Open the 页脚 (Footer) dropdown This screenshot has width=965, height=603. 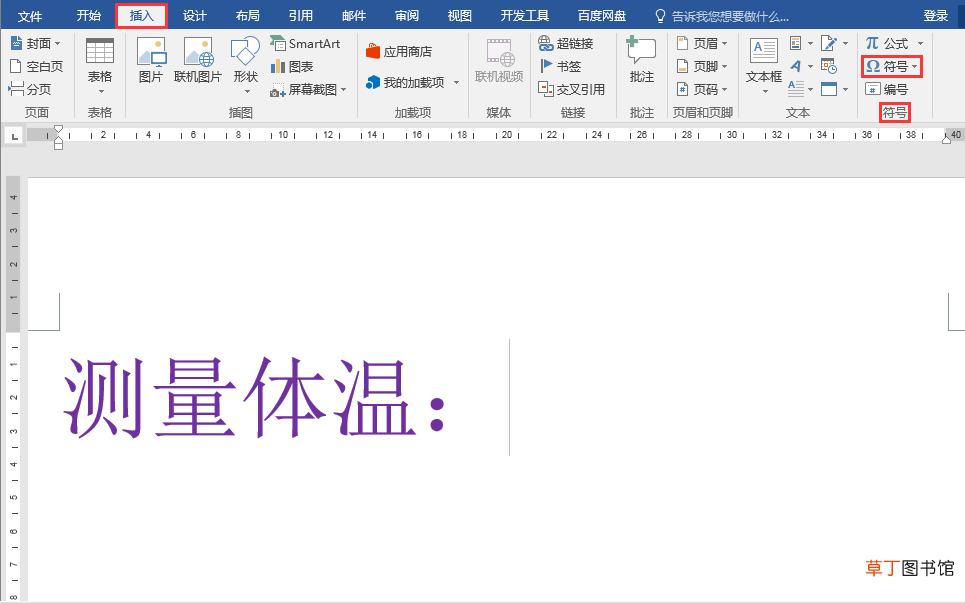point(702,66)
